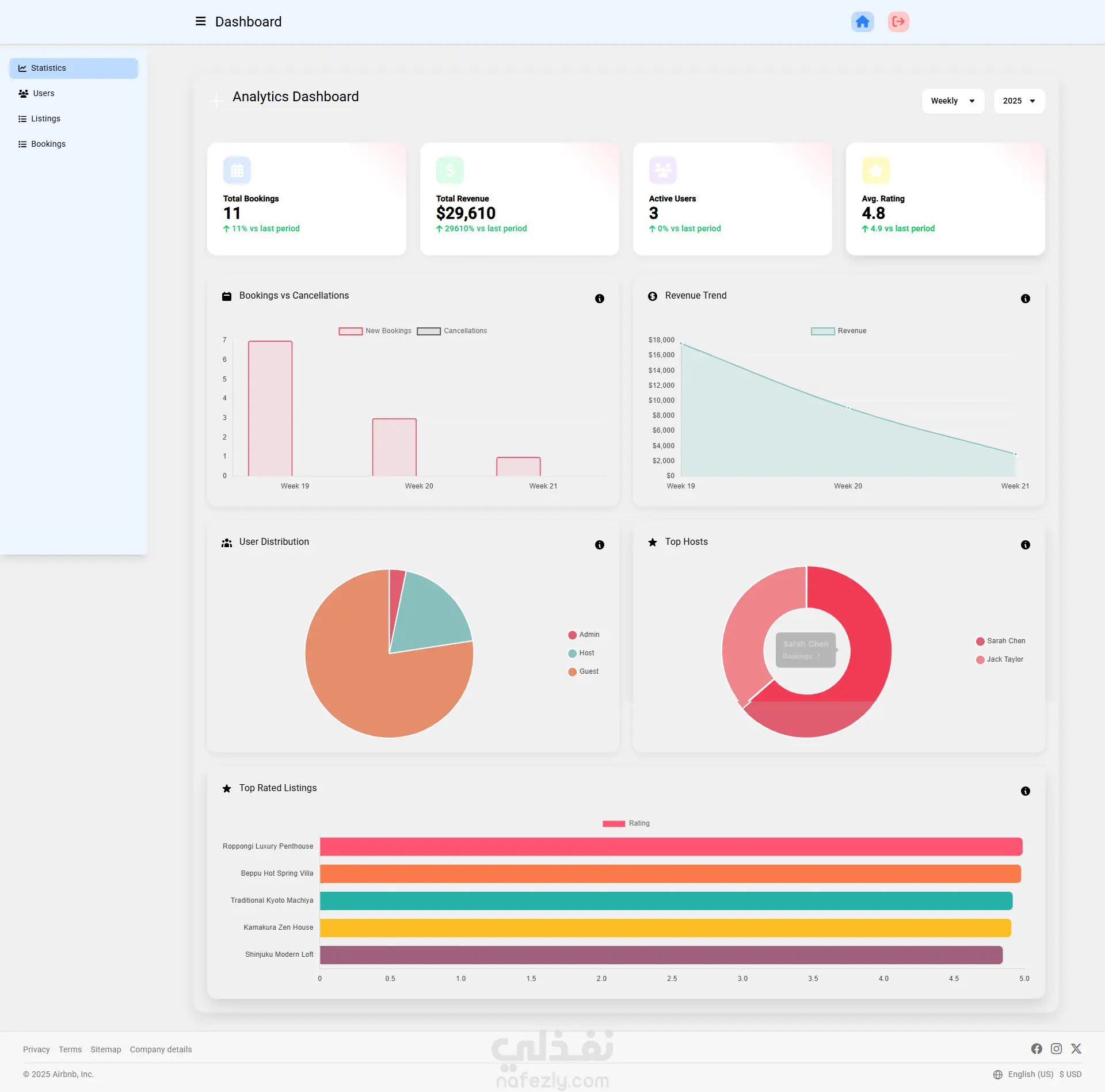Open info icon for Top Rated Listings
The height and width of the screenshot is (1092, 1105).
point(1025,791)
